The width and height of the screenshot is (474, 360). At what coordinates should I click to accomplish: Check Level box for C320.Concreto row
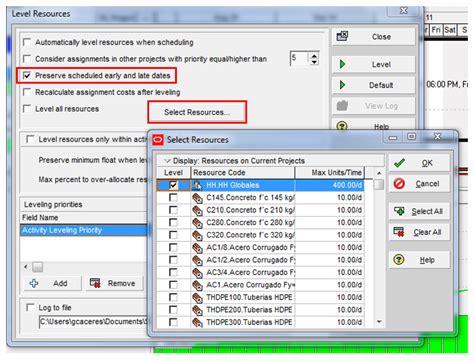pyautogui.click(x=173, y=235)
